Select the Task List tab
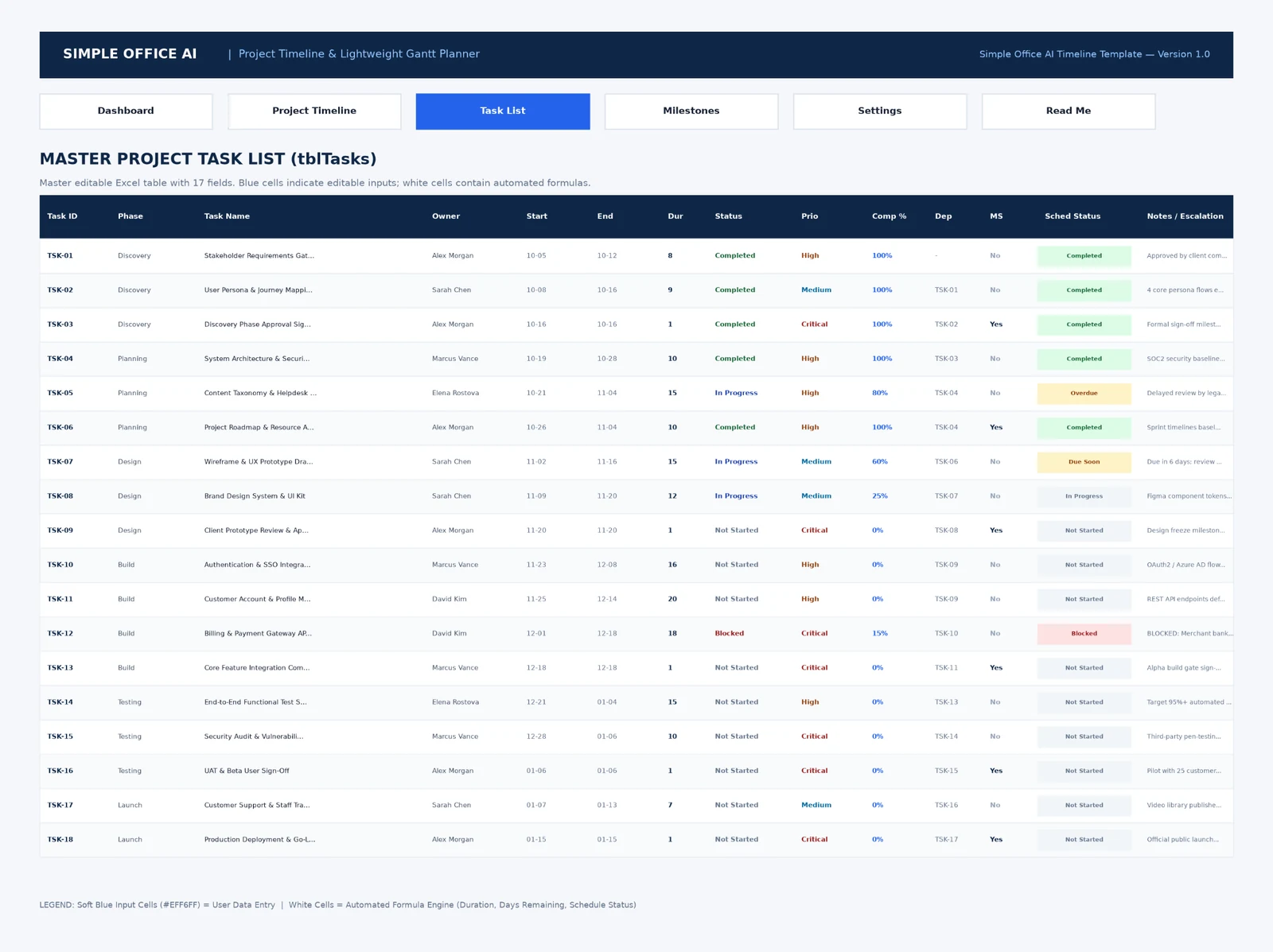 [503, 111]
